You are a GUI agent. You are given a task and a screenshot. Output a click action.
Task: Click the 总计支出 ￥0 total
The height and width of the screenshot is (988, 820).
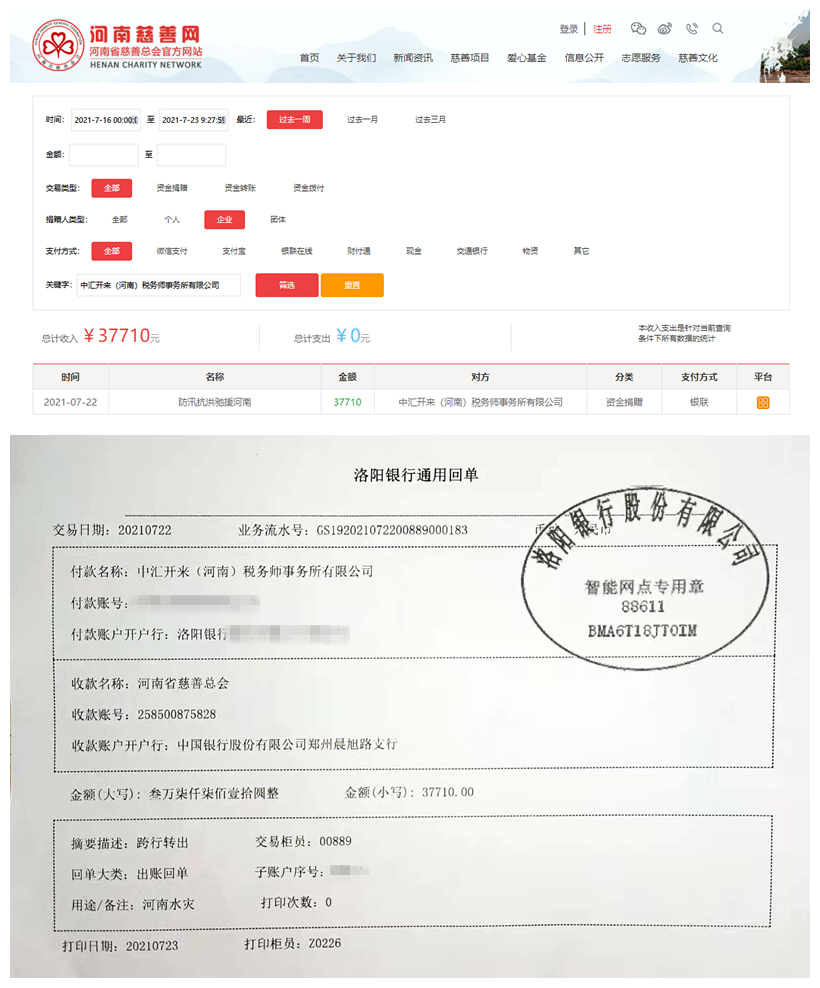tap(332, 336)
